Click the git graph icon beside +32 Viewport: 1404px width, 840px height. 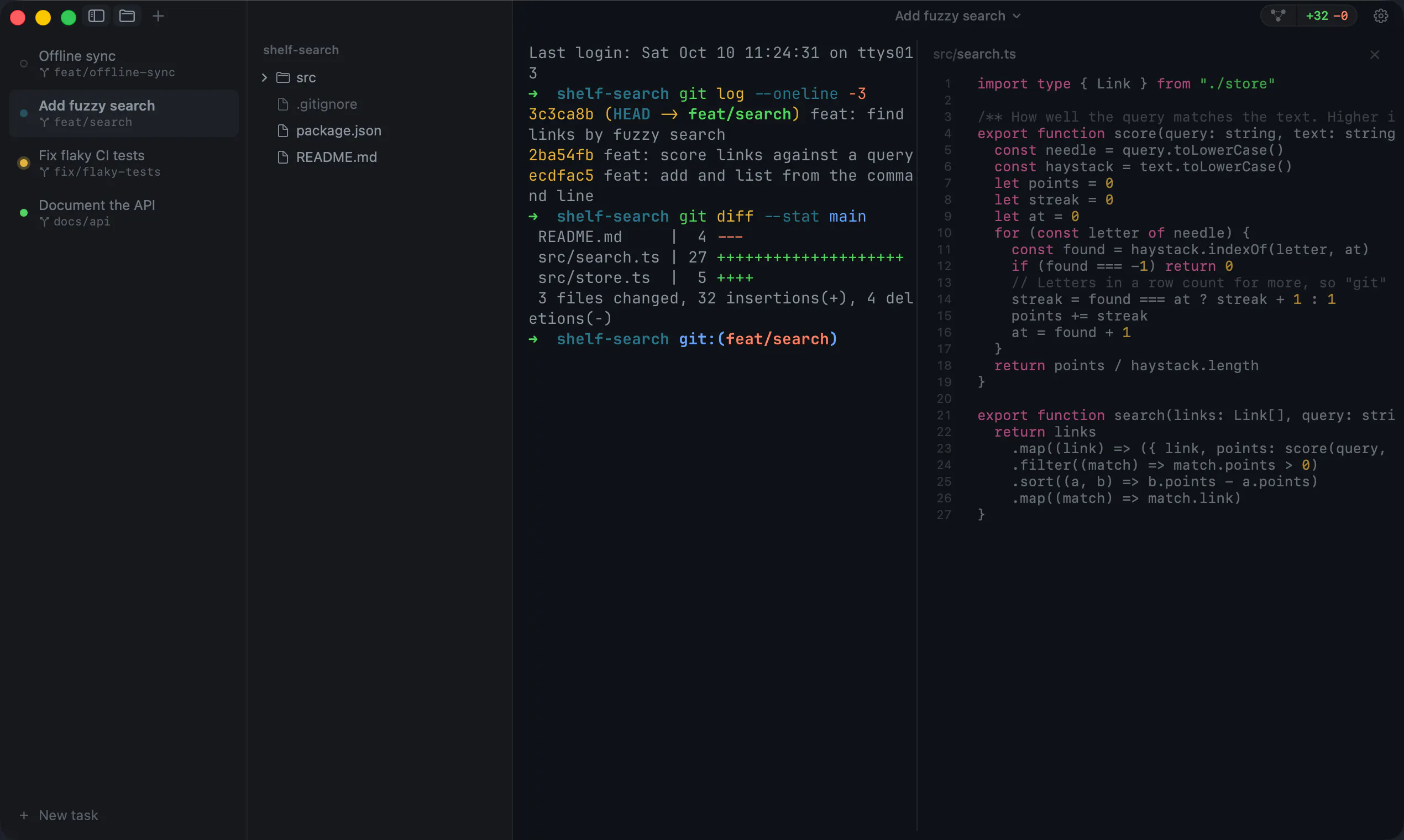click(x=1279, y=16)
